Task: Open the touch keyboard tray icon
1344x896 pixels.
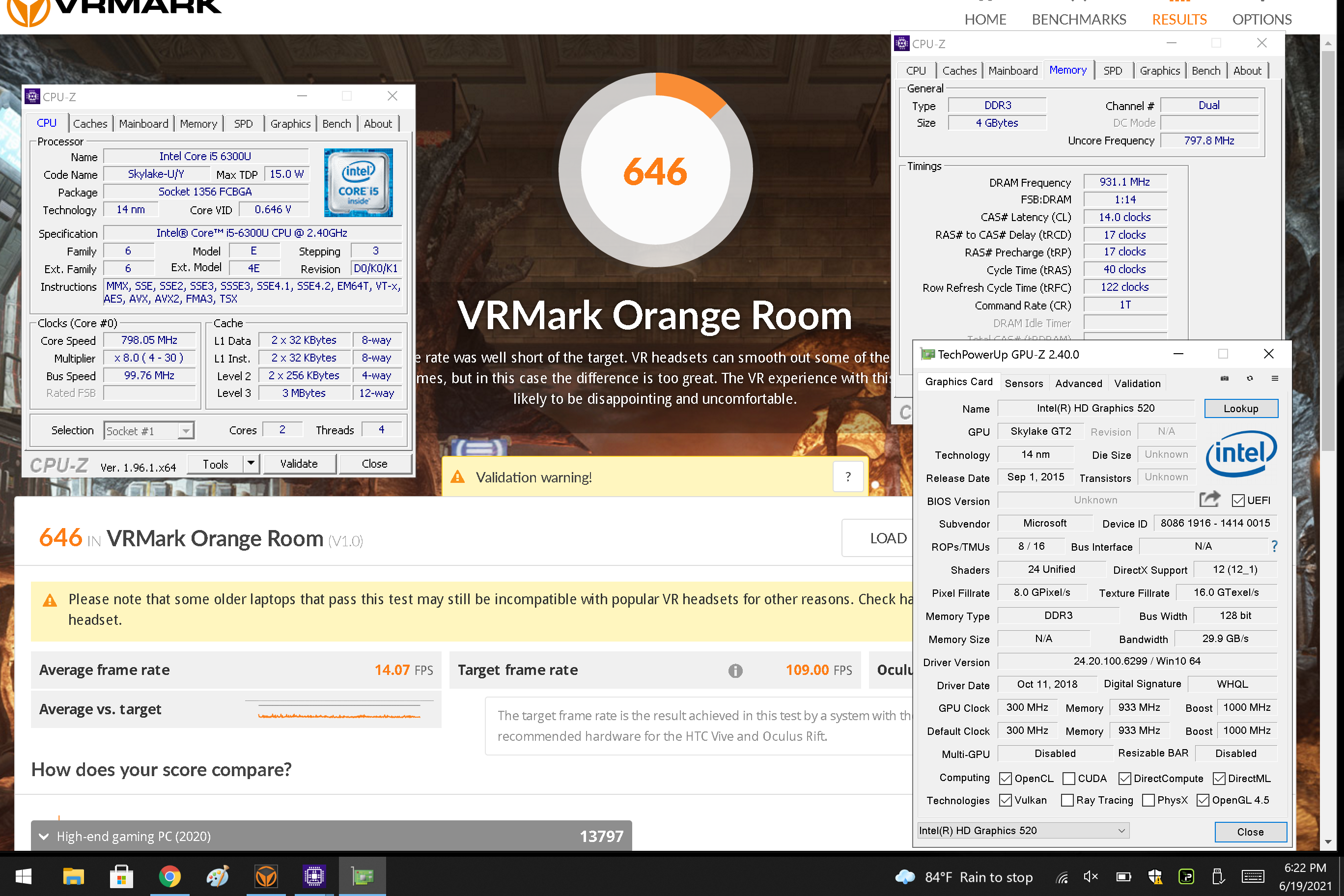Action: (x=1253, y=876)
